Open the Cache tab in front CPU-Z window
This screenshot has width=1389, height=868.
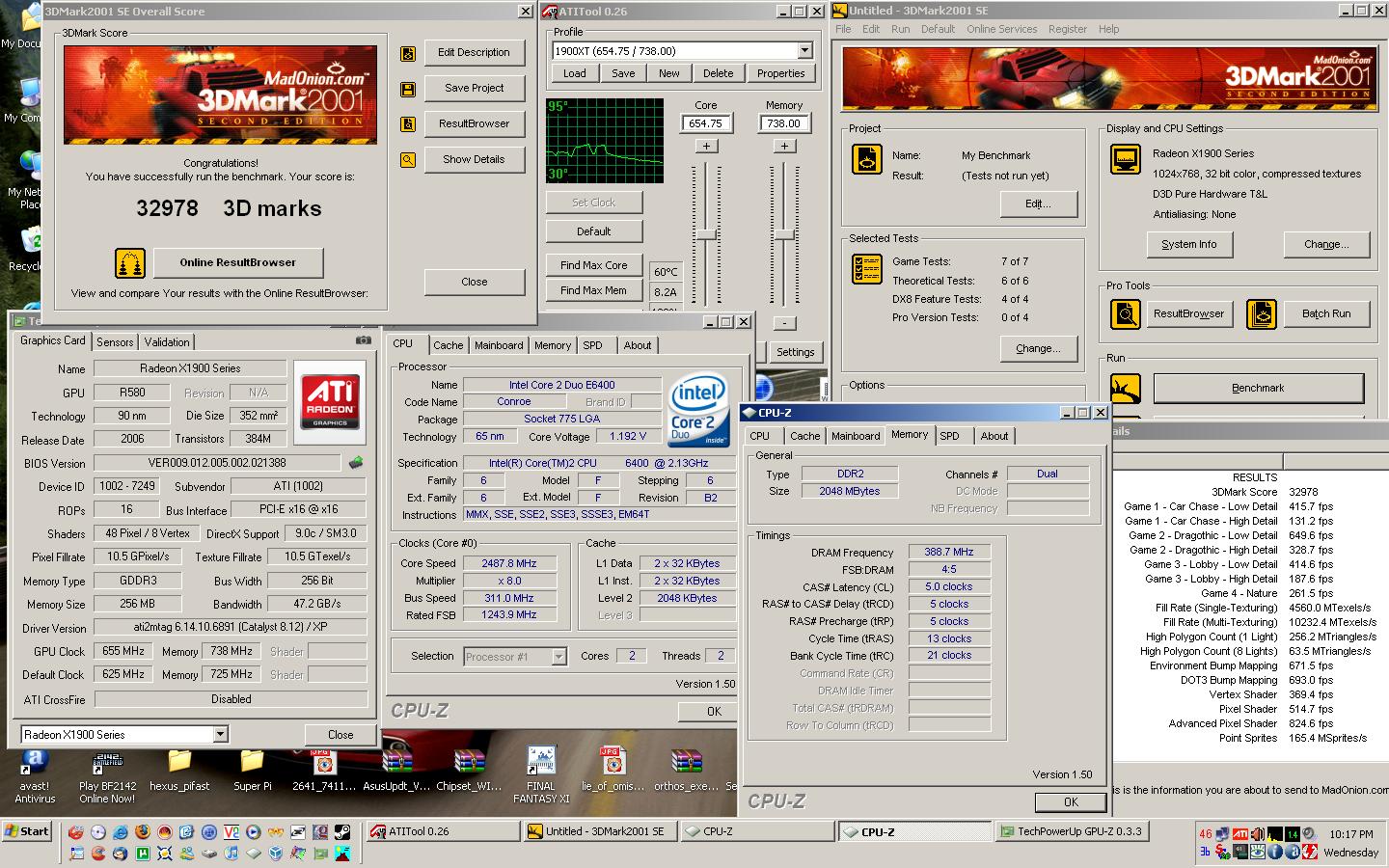point(805,436)
